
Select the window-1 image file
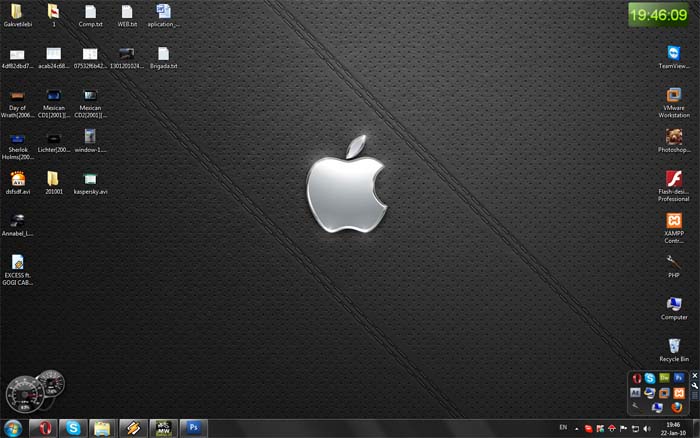pos(90,141)
